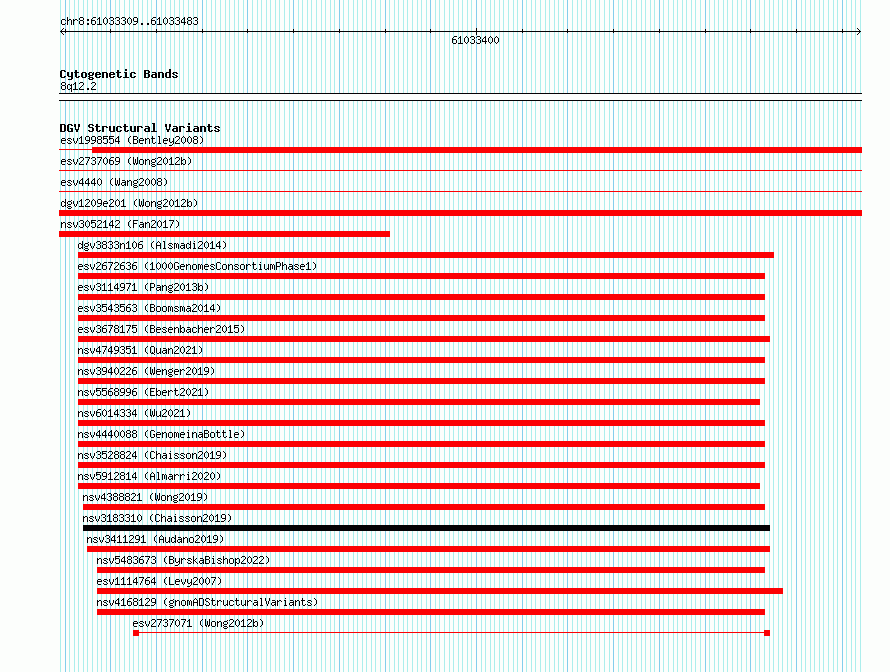This screenshot has width=890, height=672.
Task: Click the red nsv5483673 ByrskaBishop2022 bar
Action: pyautogui.click(x=431, y=570)
